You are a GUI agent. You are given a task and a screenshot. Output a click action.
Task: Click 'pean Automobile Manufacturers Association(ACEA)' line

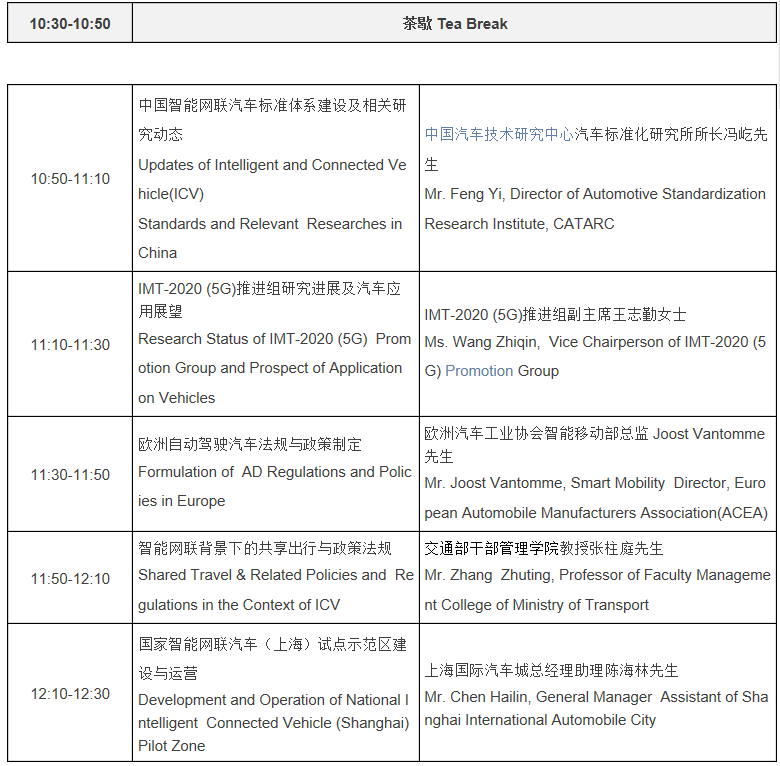[x=596, y=513]
